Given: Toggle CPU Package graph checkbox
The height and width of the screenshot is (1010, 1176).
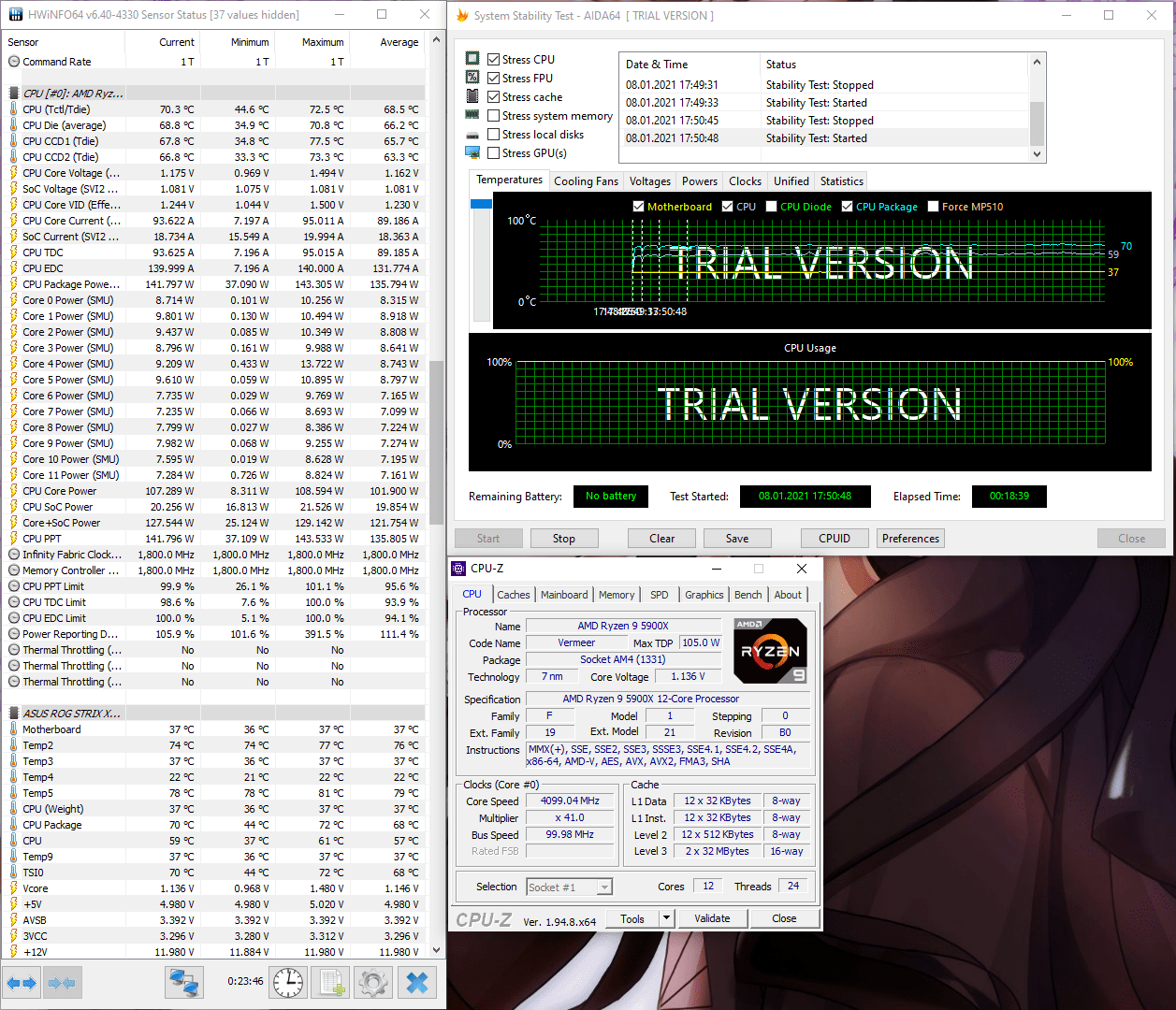Looking at the screenshot, I should [847, 207].
